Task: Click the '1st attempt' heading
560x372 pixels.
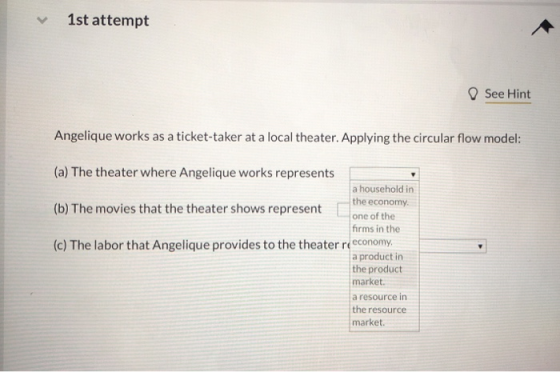Action: pyautogui.click(x=108, y=20)
